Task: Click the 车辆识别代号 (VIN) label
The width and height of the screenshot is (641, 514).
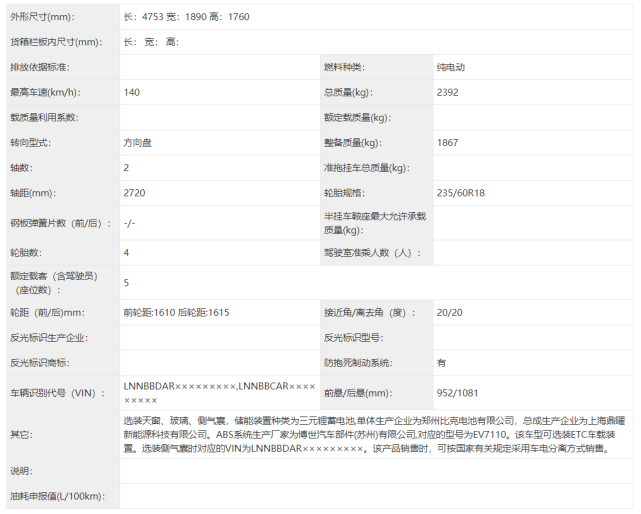Action: pos(58,393)
